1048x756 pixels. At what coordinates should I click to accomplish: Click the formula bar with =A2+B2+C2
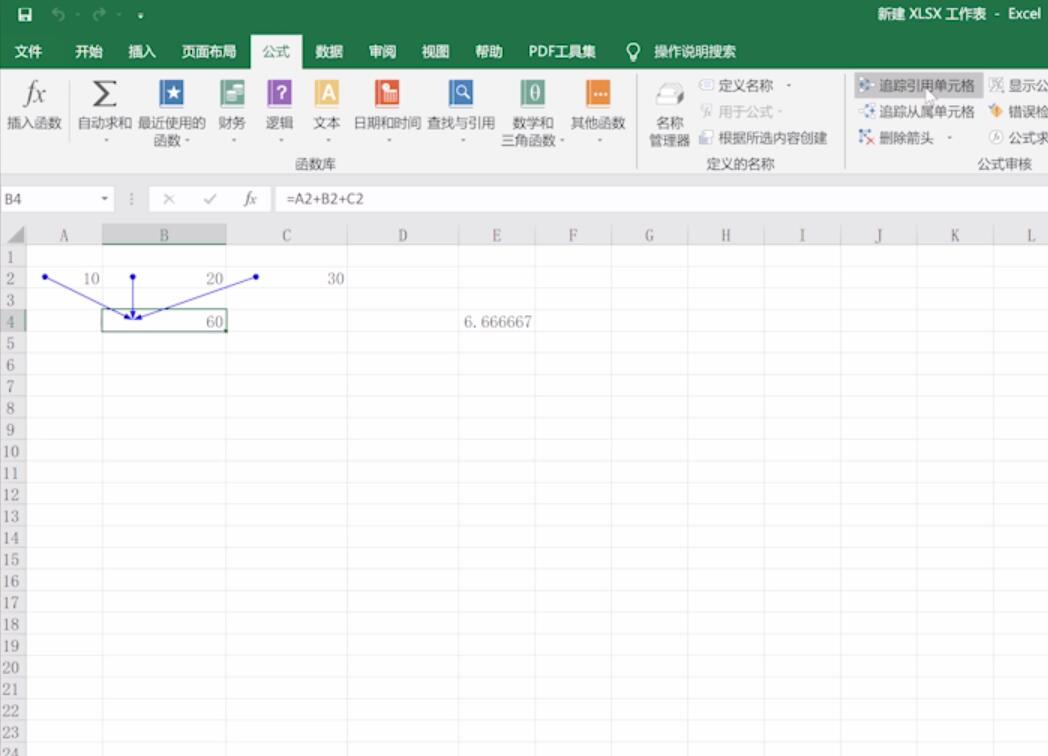662,199
